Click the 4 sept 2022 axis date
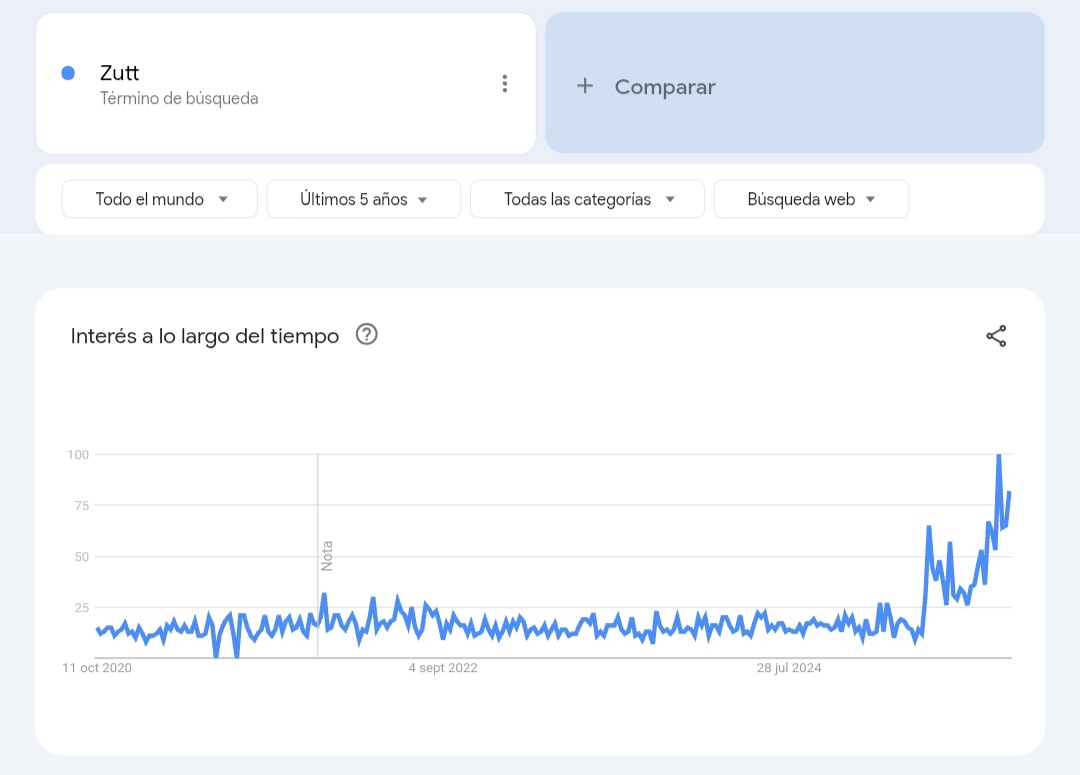The height and width of the screenshot is (775, 1080). point(443,668)
